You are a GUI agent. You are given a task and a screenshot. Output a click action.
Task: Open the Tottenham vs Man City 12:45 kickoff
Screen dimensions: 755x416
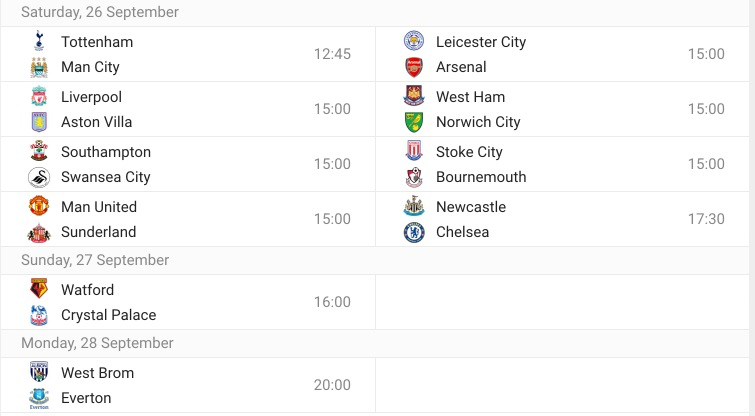pyautogui.click(x=332, y=54)
